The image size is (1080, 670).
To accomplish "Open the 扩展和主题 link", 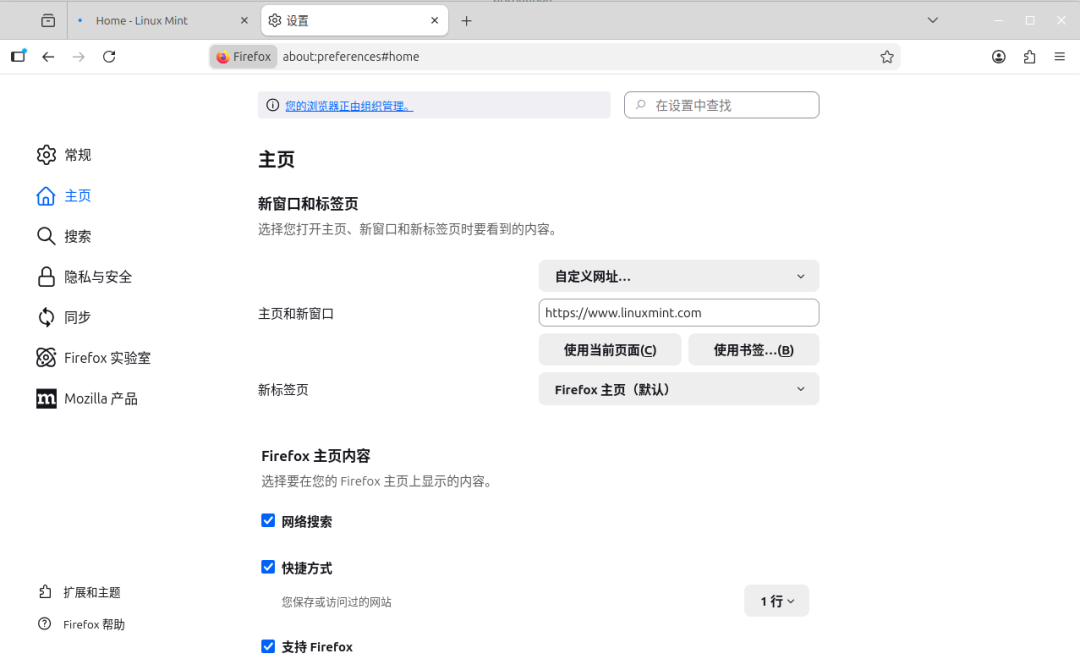I will (92, 592).
